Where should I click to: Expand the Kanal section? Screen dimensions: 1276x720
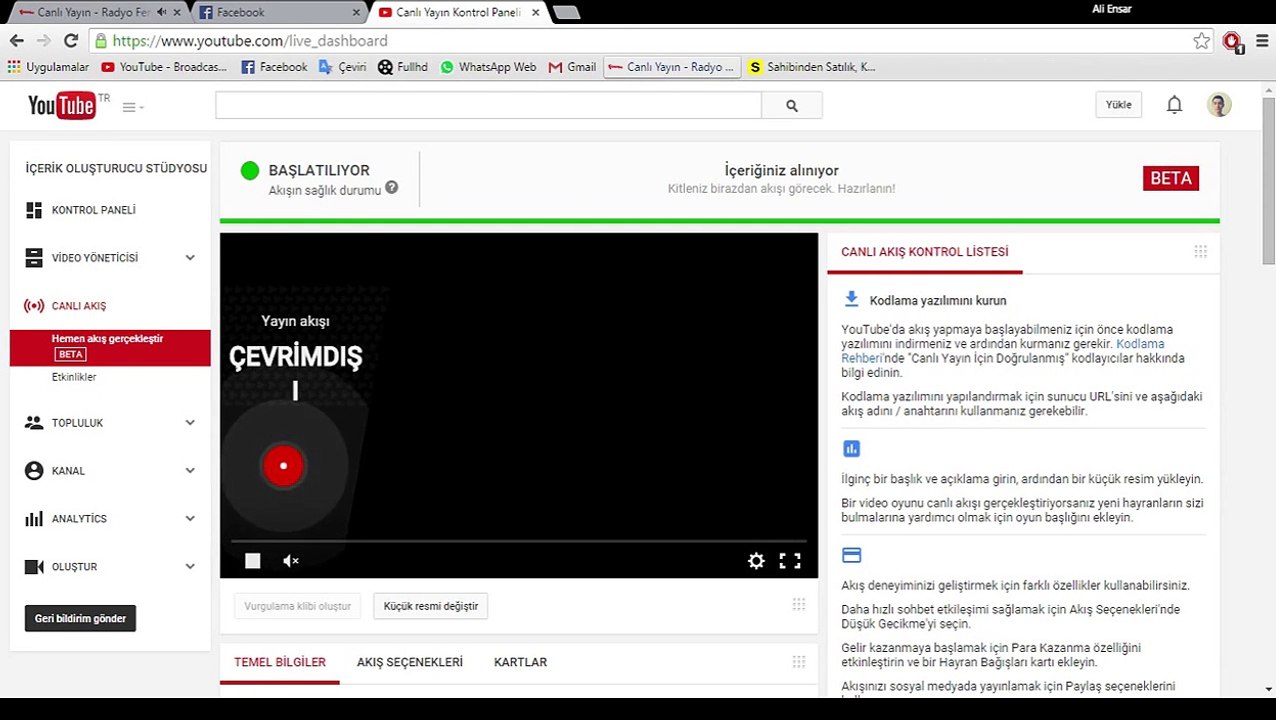point(190,471)
